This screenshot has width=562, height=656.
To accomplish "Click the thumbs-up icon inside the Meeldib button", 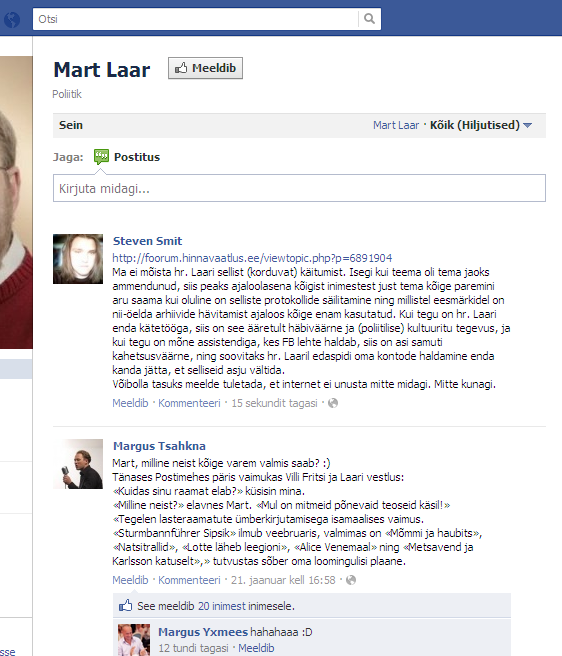I will [x=181, y=68].
